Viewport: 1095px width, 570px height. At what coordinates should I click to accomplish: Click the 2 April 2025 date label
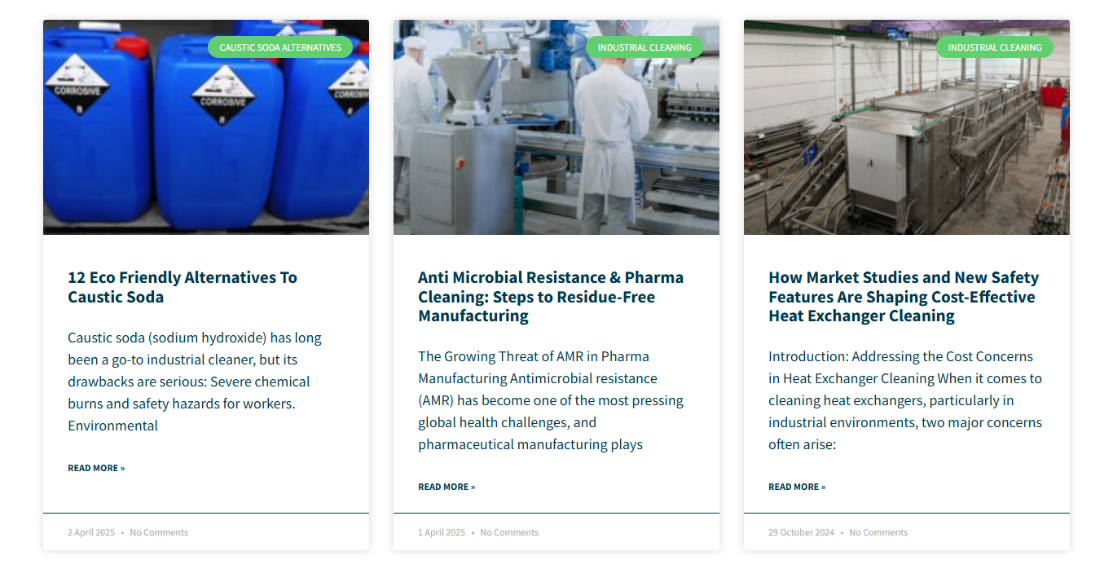(x=91, y=532)
